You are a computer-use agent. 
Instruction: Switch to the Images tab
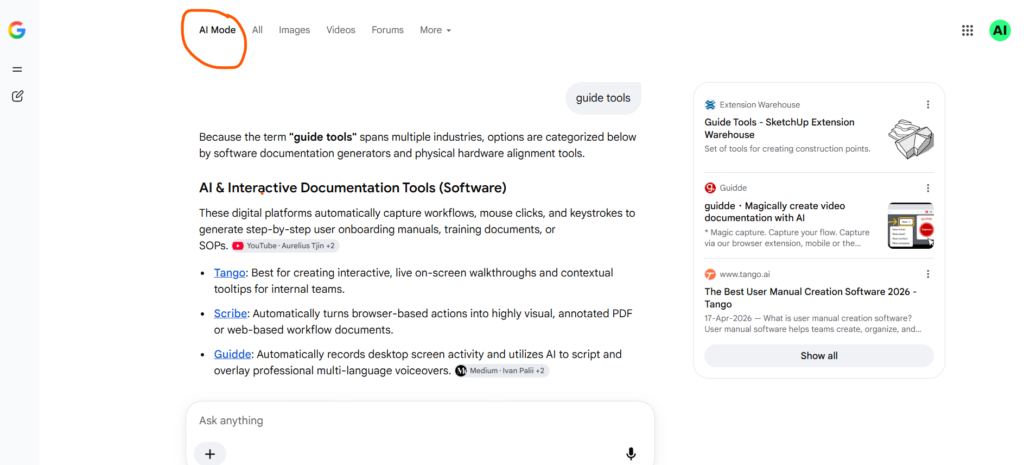(x=295, y=30)
